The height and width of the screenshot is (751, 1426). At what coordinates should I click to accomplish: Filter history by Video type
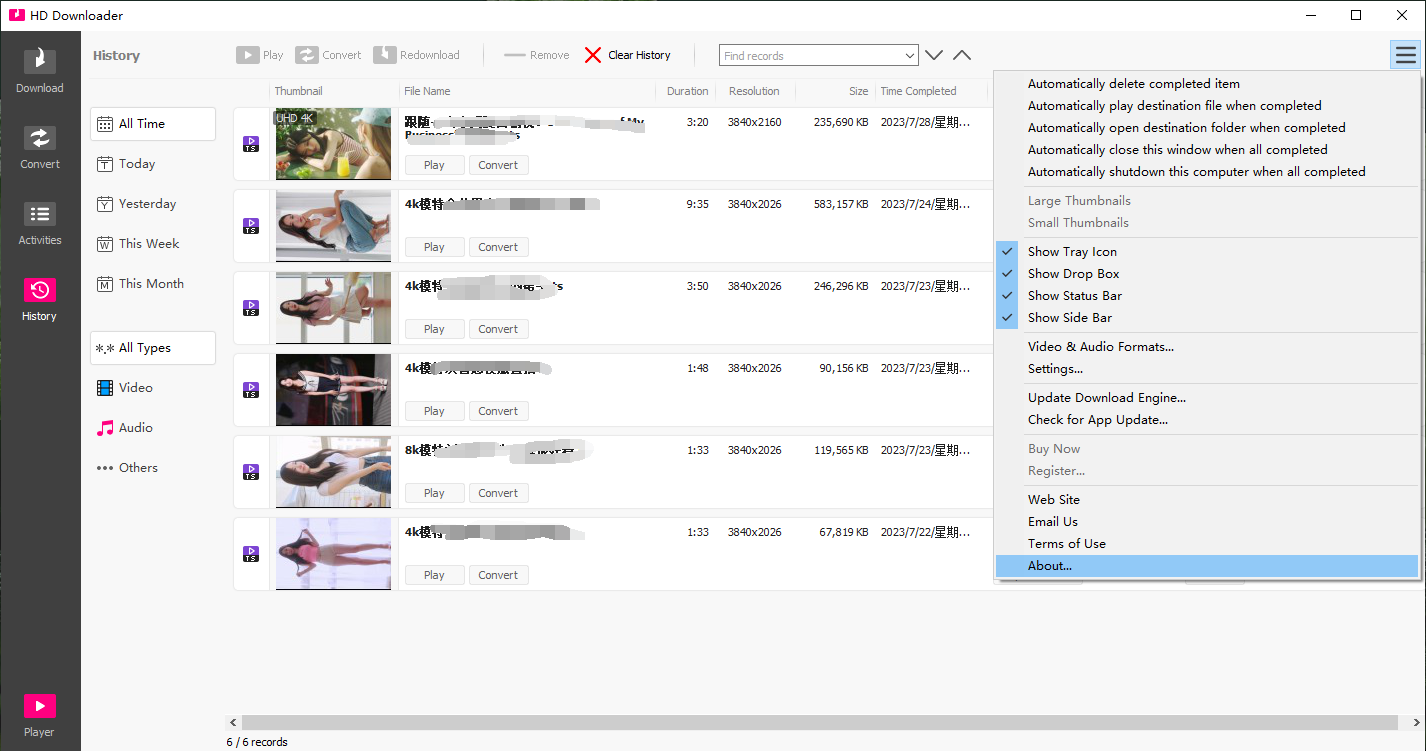pos(135,388)
